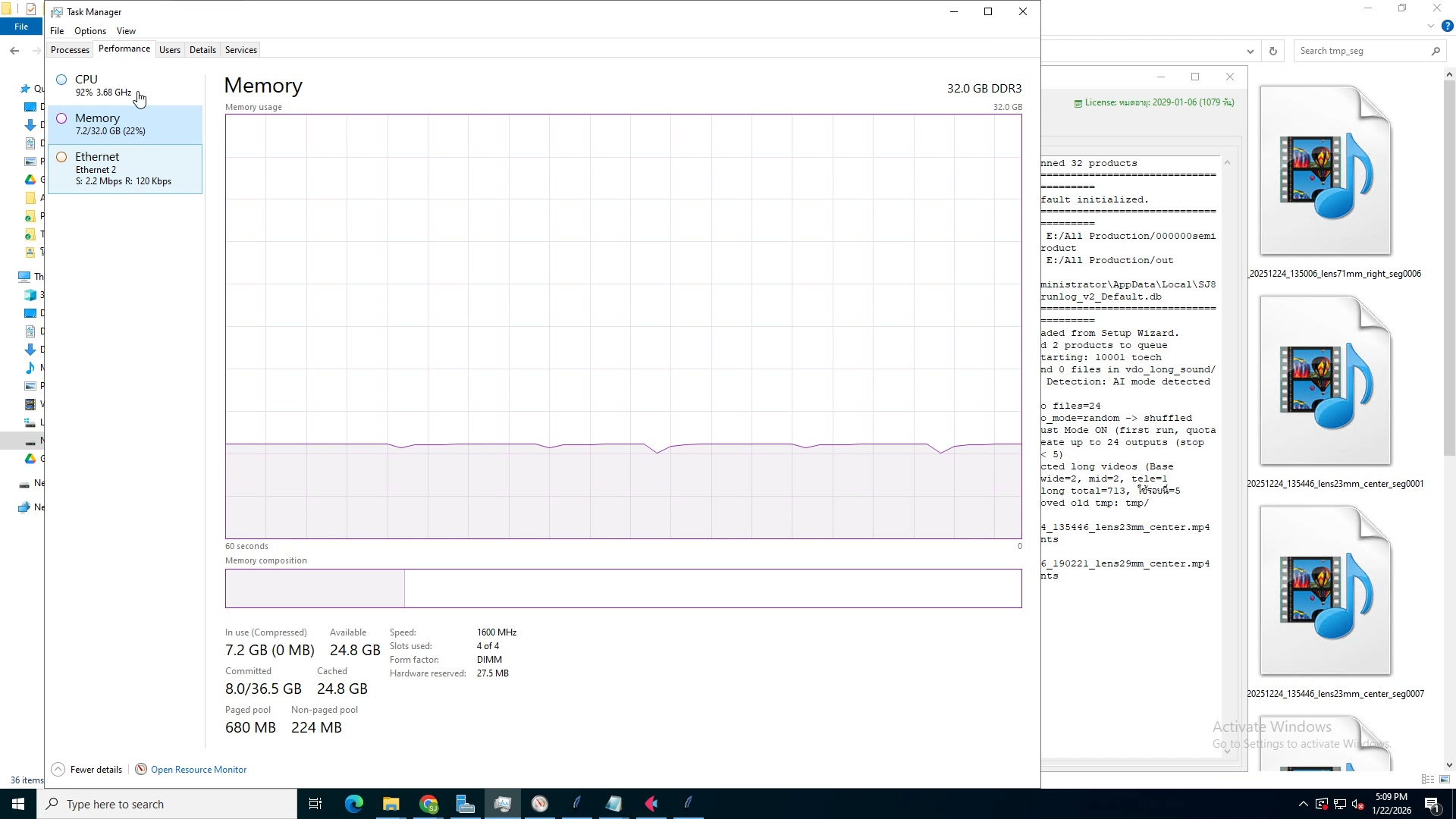The width and height of the screenshot is (1456, 819).
Task: Expand the Explorer ribbon chevron
Action: coord(1430,27)
